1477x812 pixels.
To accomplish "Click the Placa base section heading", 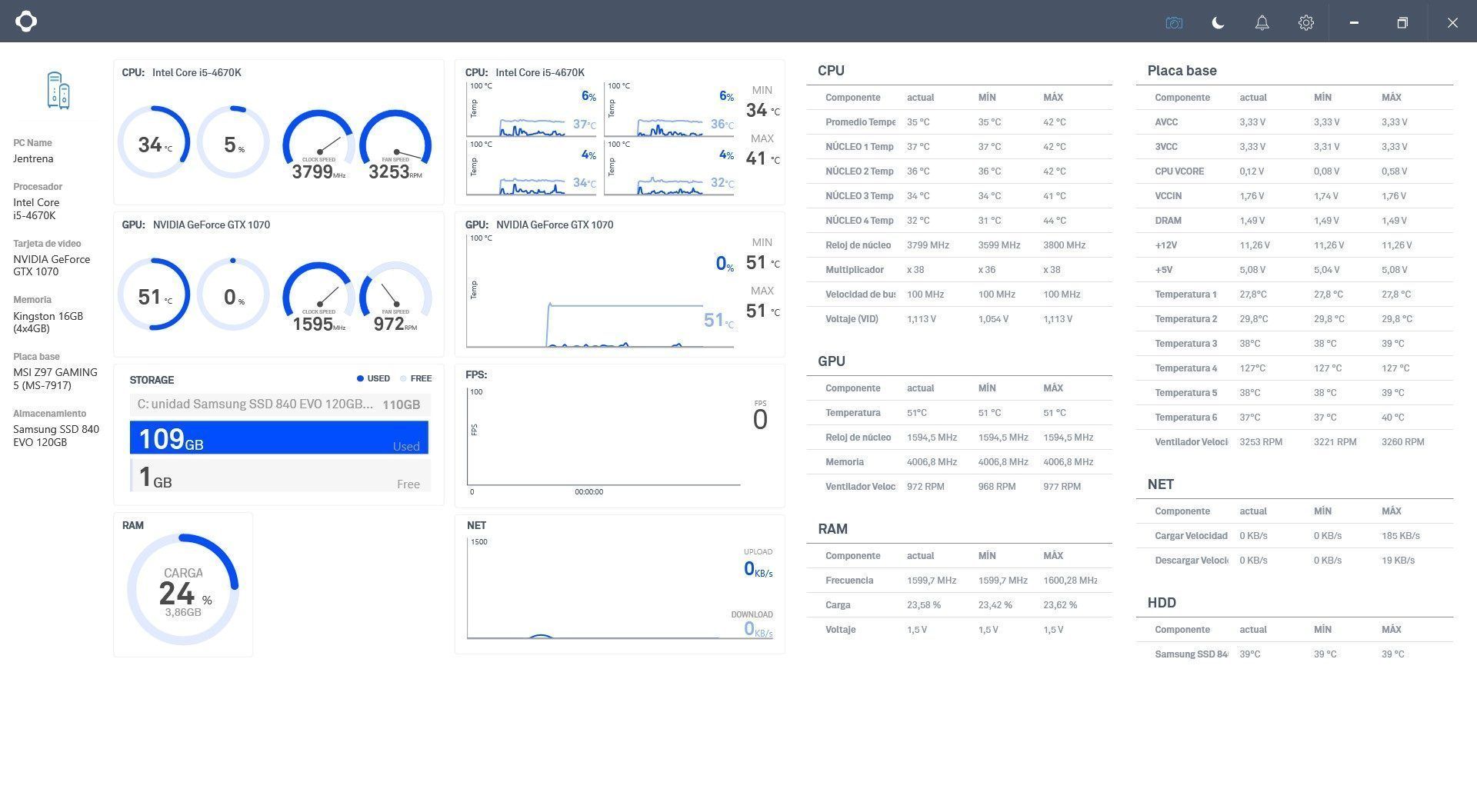I will [x=1182, y=71].
